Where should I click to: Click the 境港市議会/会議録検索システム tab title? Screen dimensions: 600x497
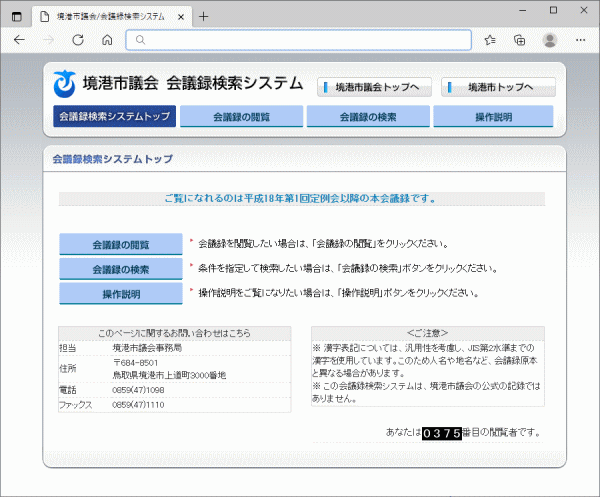[111, 17]
